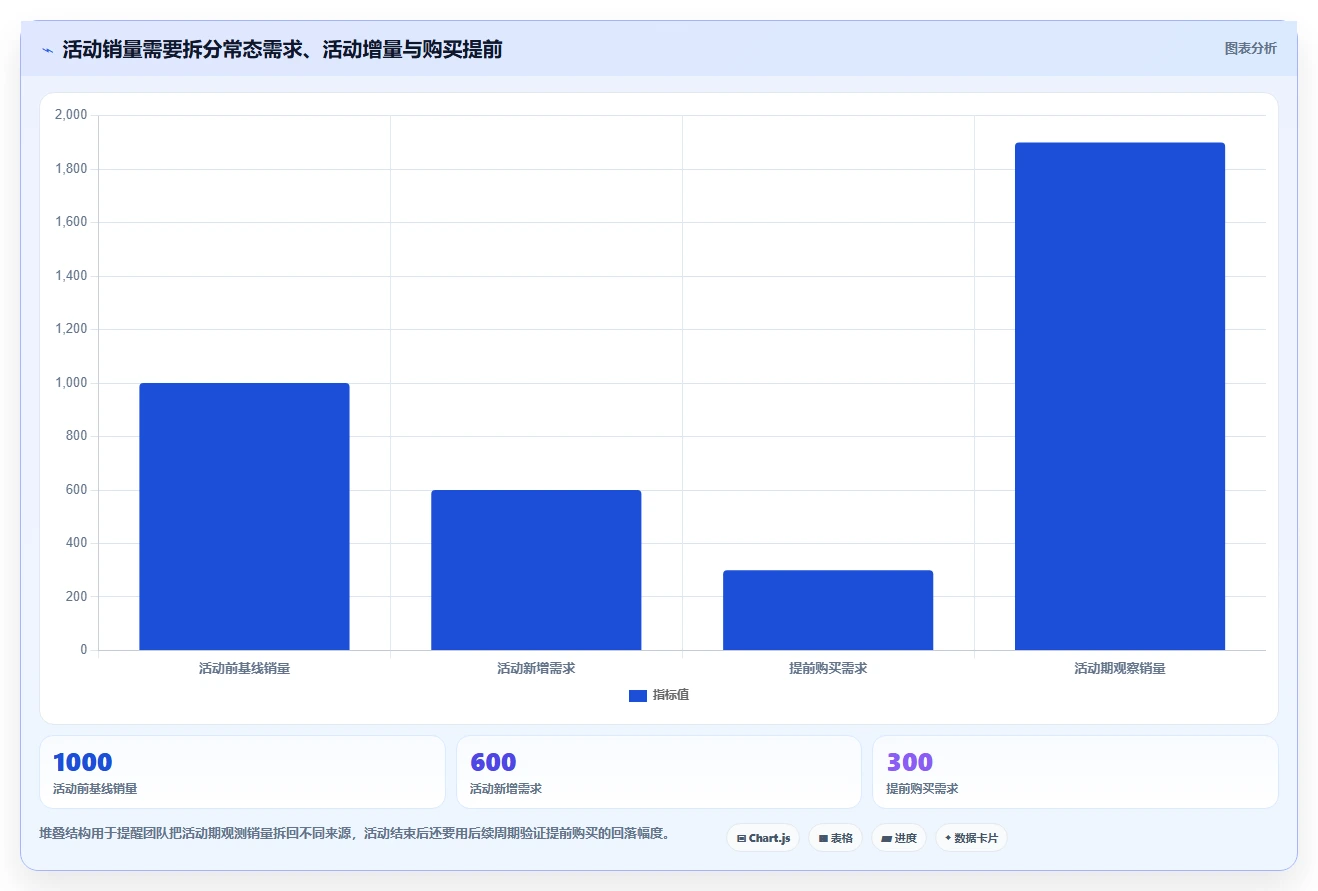Select the 表格 tag chip
1318x891 pixels.
point(835,838)
